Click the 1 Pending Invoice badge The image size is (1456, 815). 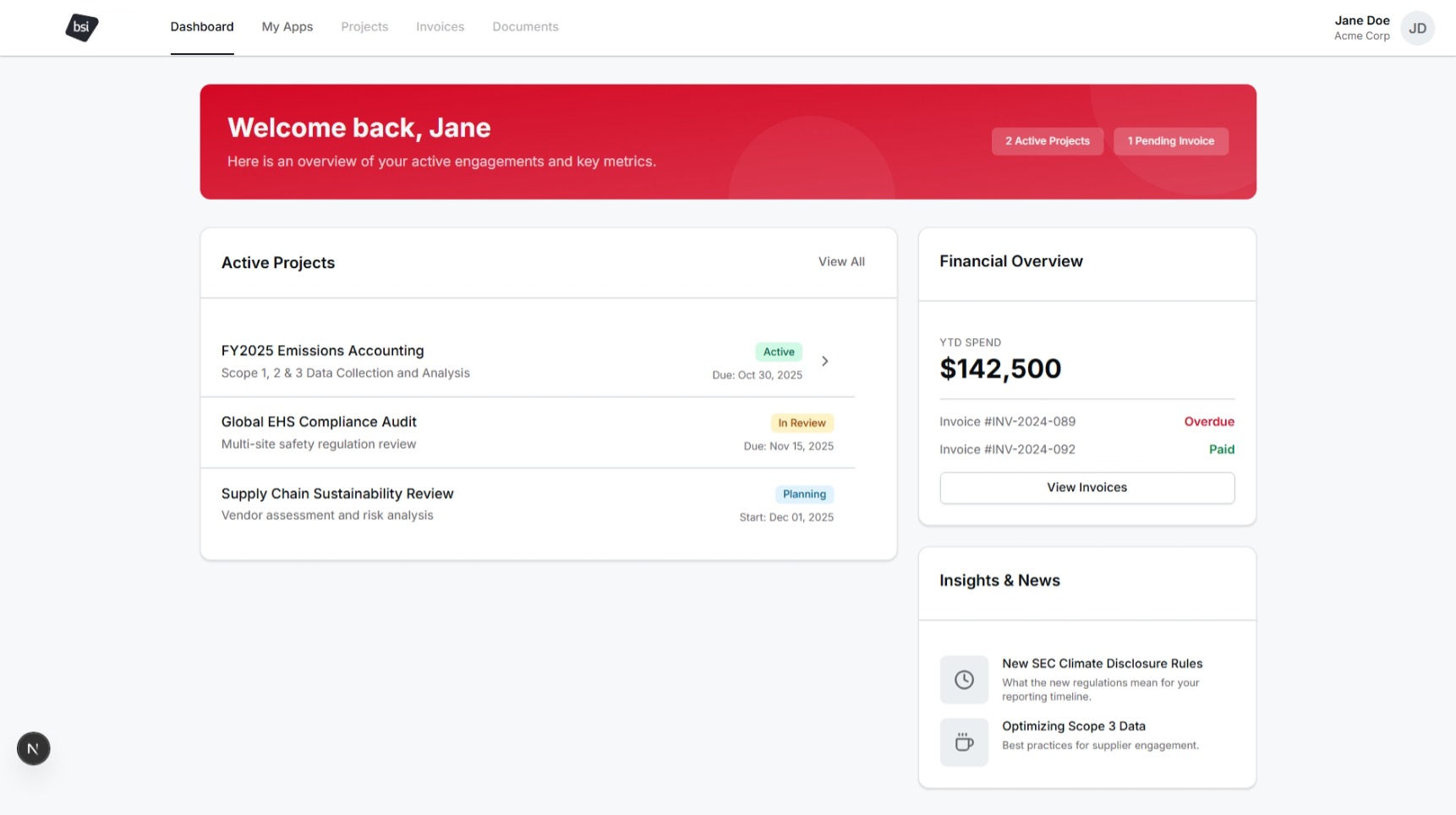(x=1171, y=140)
